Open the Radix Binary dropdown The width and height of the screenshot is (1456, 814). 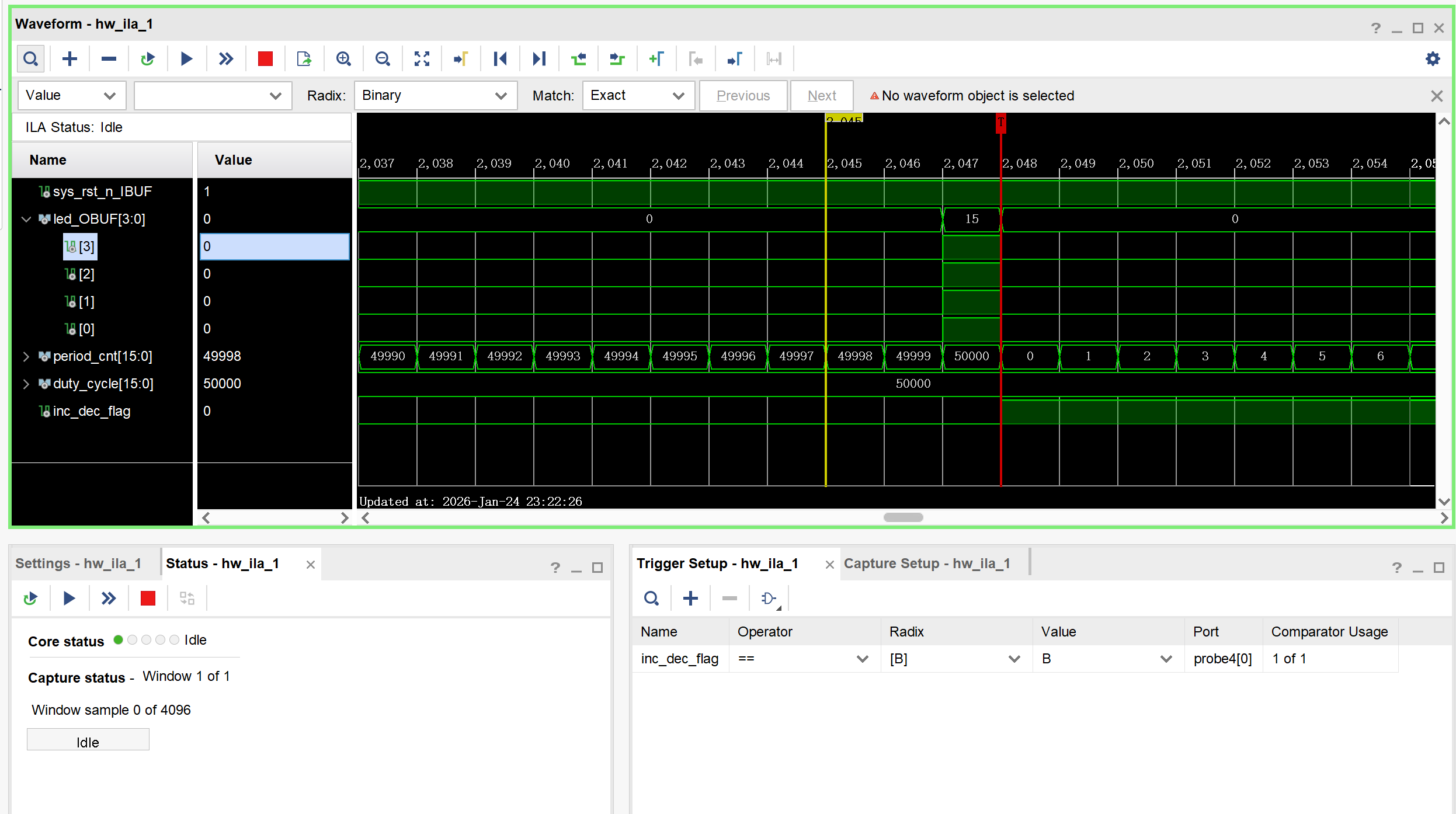(x=435, y=96)
